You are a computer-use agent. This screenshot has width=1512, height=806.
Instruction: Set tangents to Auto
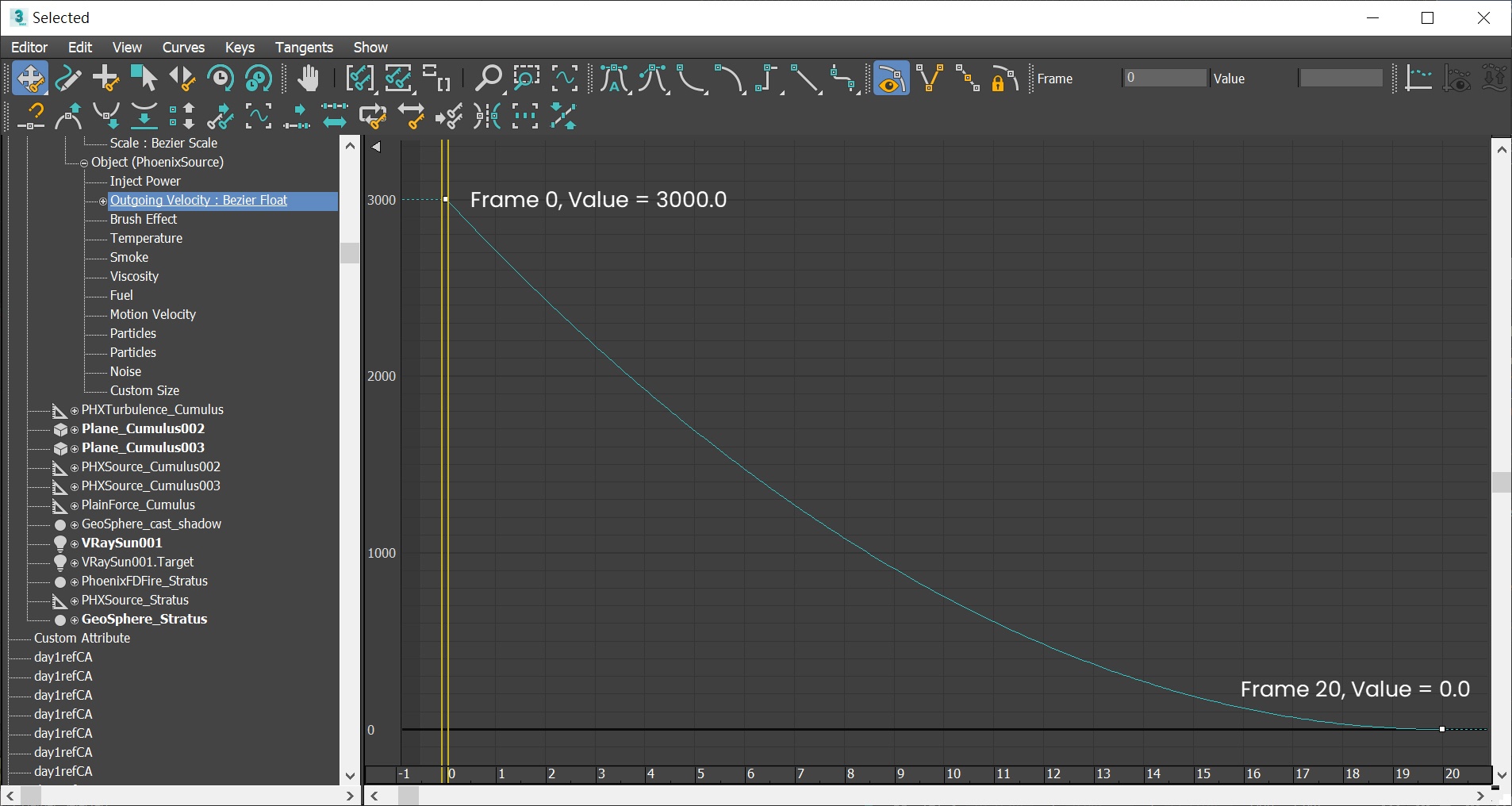[615, 79]
